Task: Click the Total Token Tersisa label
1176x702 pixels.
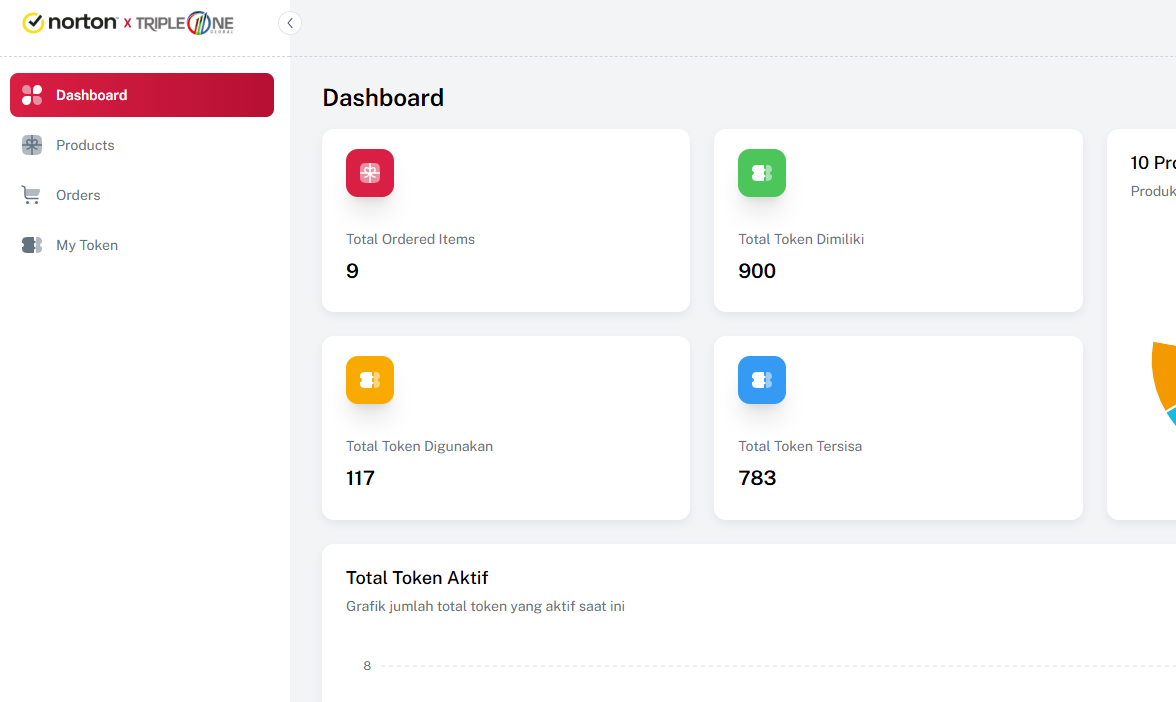Action: tap(800, 446)
